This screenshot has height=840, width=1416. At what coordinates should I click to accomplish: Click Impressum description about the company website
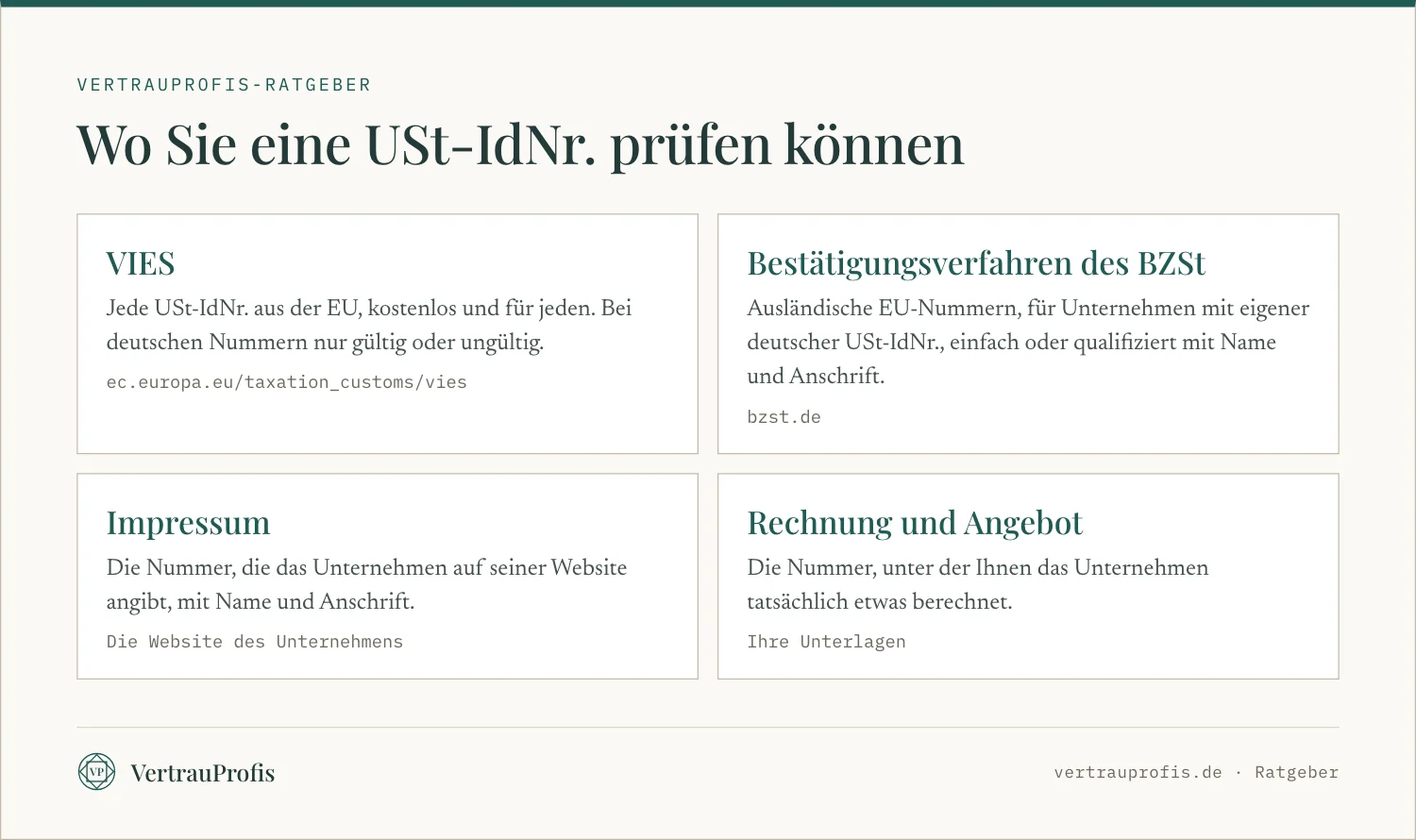pos(367,584)
